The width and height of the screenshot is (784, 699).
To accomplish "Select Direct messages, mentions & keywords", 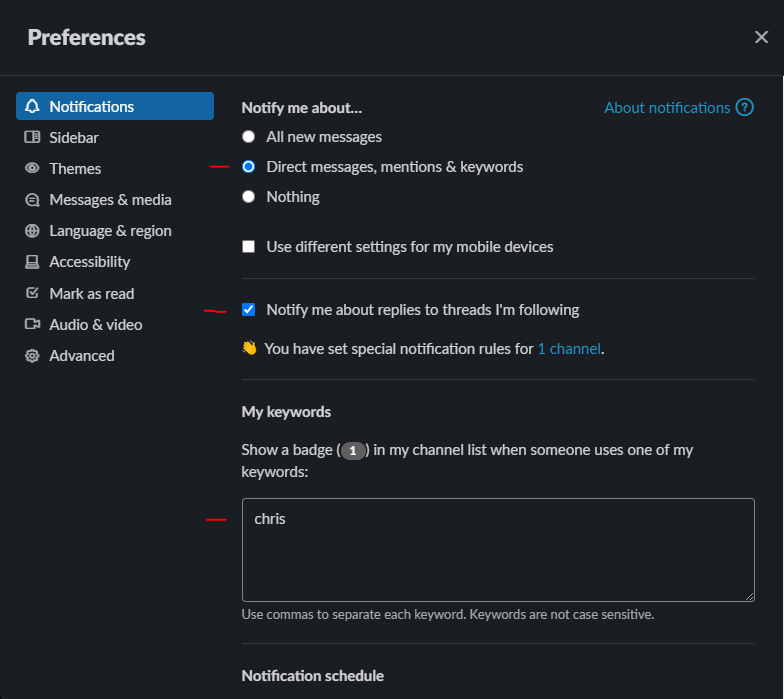I will tap(249, 167).
